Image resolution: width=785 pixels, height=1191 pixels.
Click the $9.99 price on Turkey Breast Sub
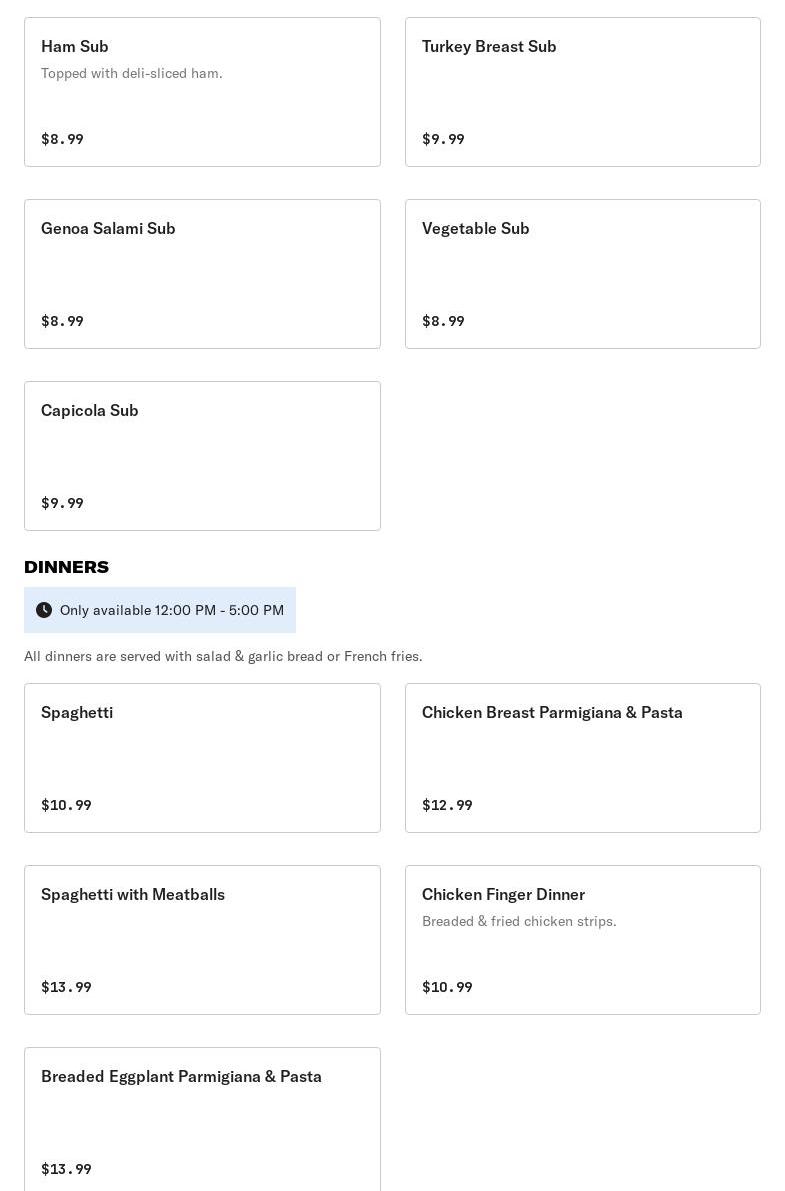[443, 139]
